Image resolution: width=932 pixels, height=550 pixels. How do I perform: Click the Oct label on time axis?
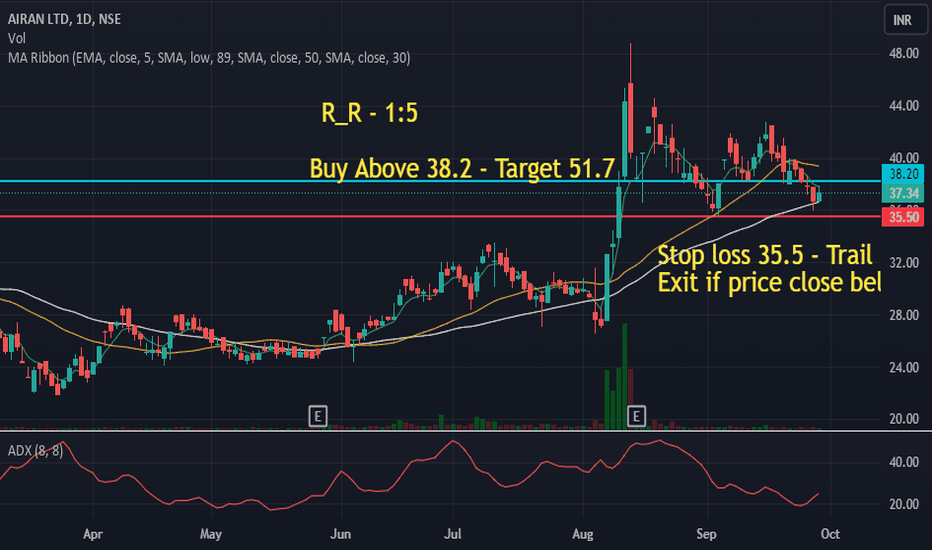pyautogui.click(x=830, y=534)
